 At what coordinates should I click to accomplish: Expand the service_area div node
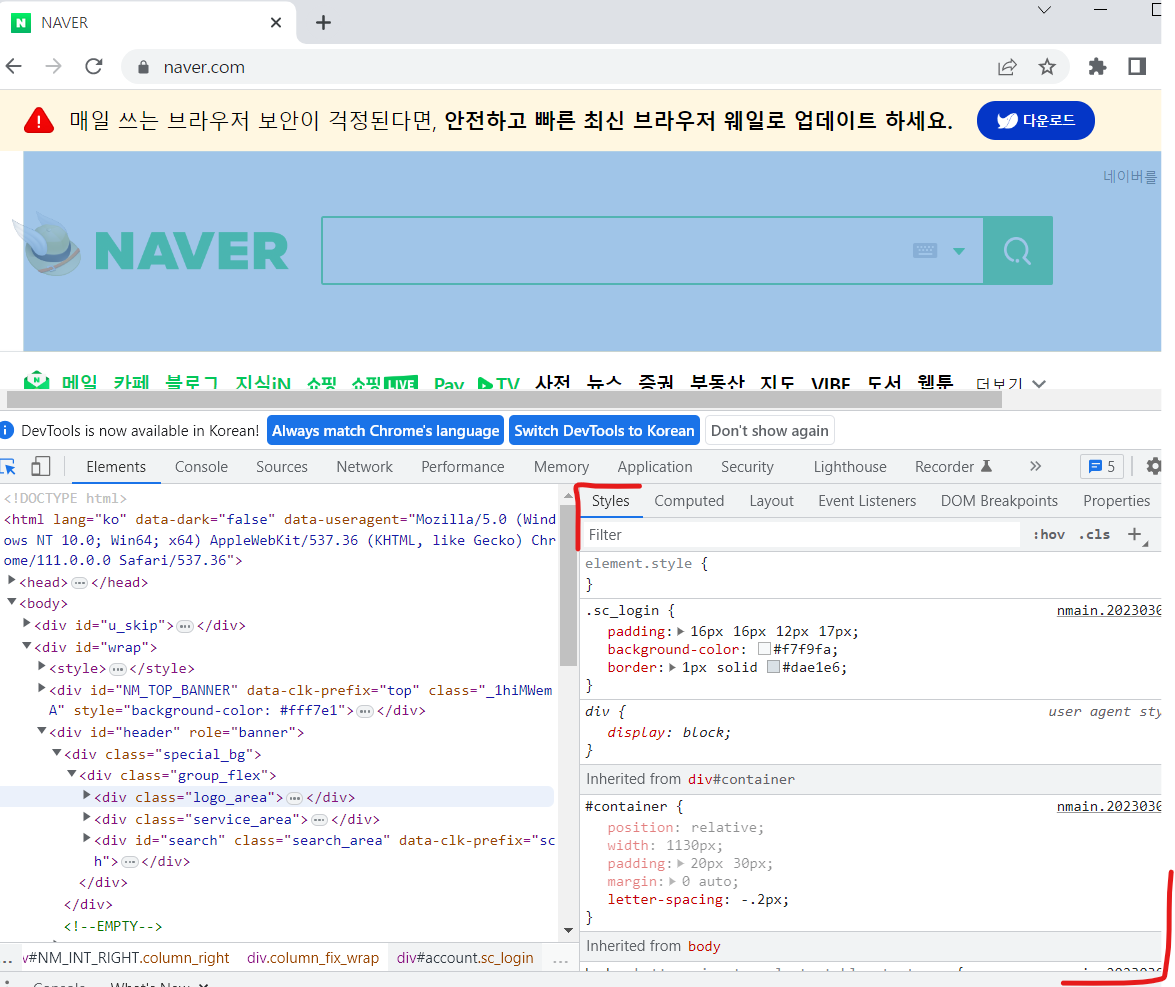click(x=86, y=818)
